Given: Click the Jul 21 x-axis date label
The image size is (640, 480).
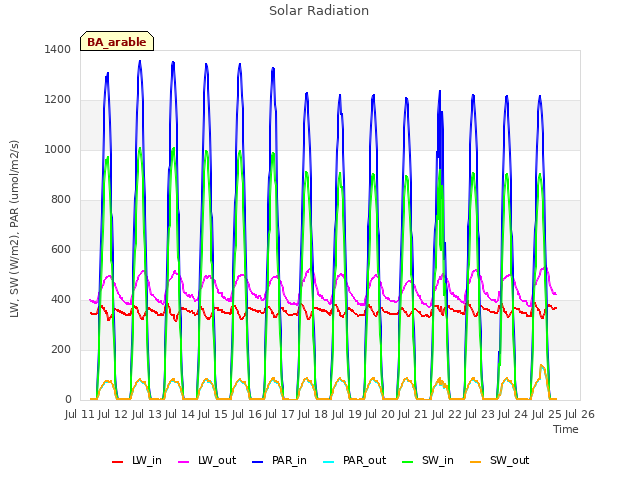Looking at the screenshot, I should pyautogui.click(x=413, y=415).
